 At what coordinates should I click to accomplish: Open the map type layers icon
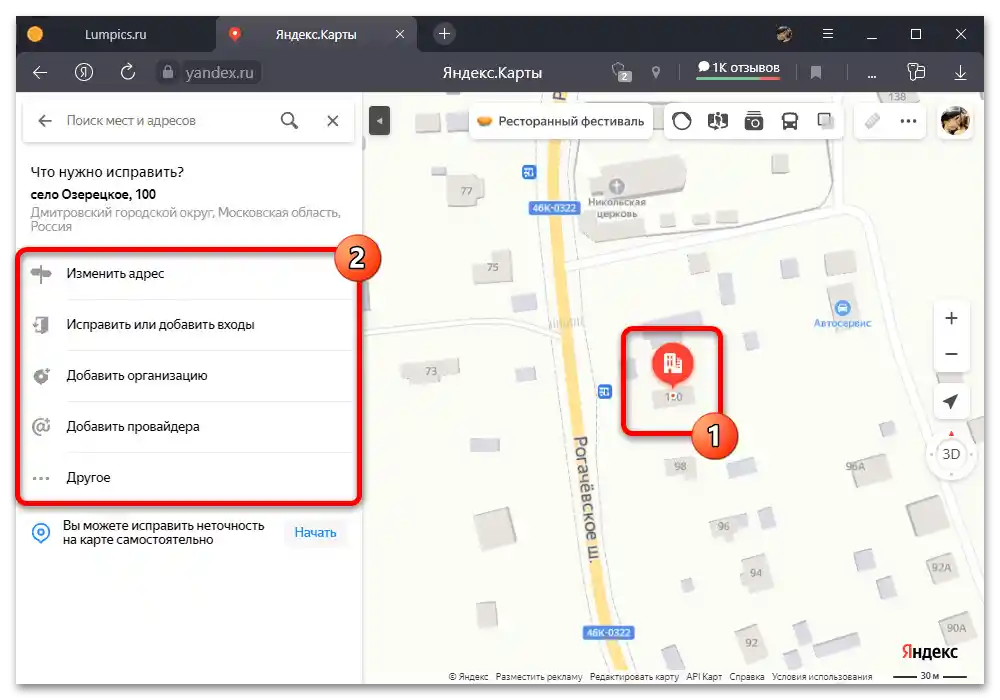coord(825,120)
